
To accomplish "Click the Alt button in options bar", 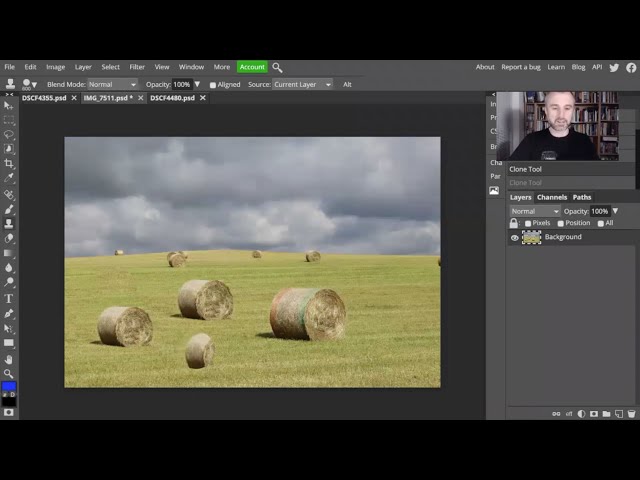I will 347,84.
